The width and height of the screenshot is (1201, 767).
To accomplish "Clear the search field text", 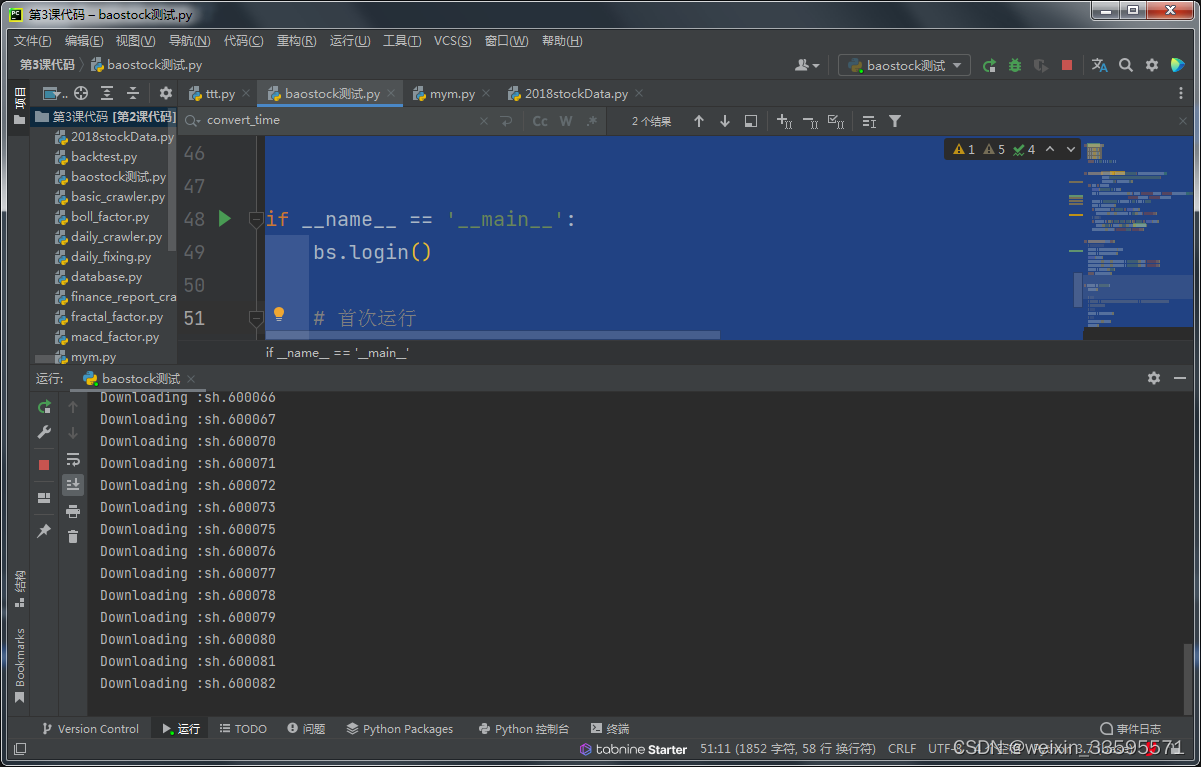I will click(x=484, y=121).
